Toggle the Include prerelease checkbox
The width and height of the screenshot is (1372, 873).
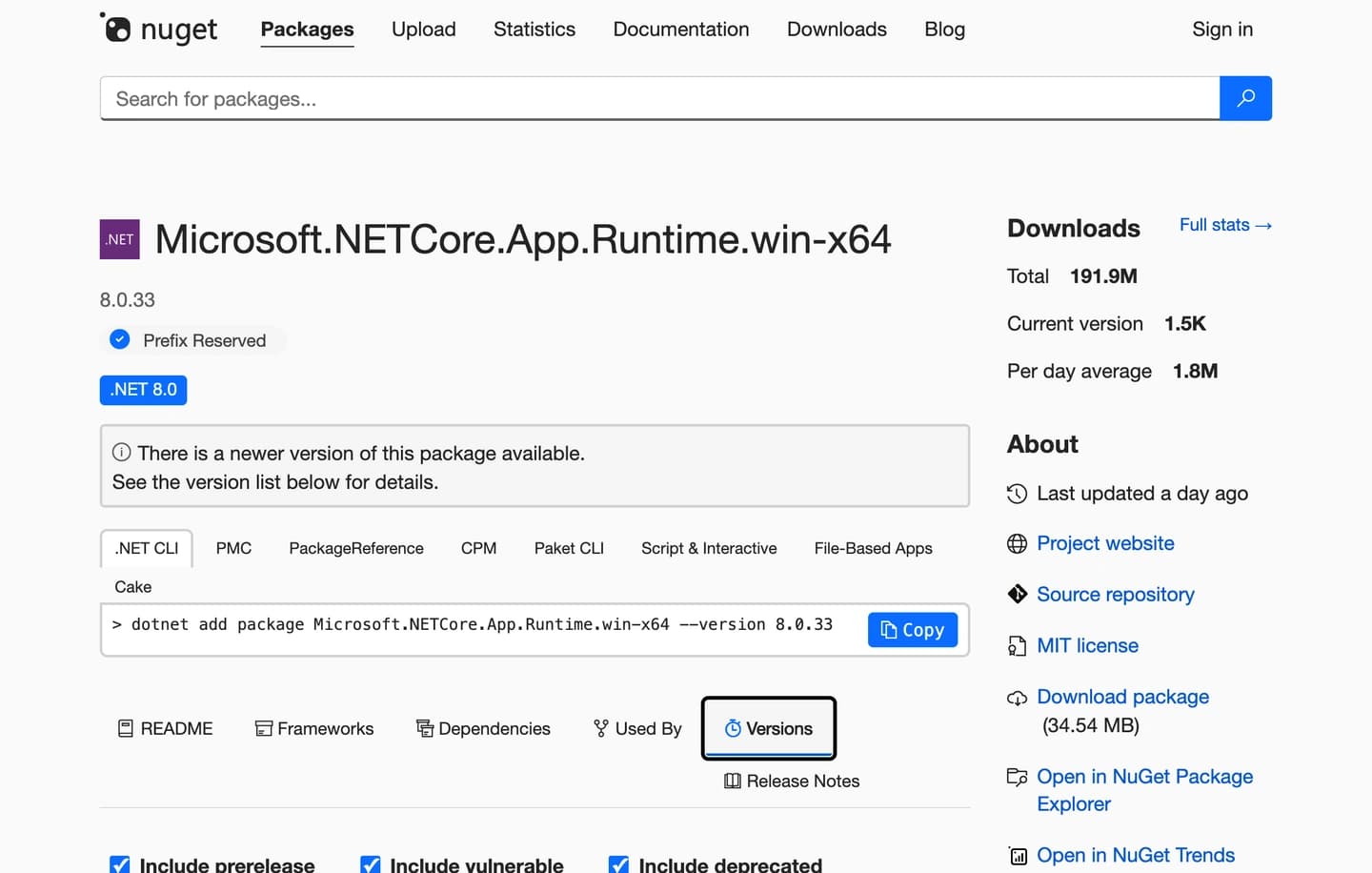[x=120, y=864]
